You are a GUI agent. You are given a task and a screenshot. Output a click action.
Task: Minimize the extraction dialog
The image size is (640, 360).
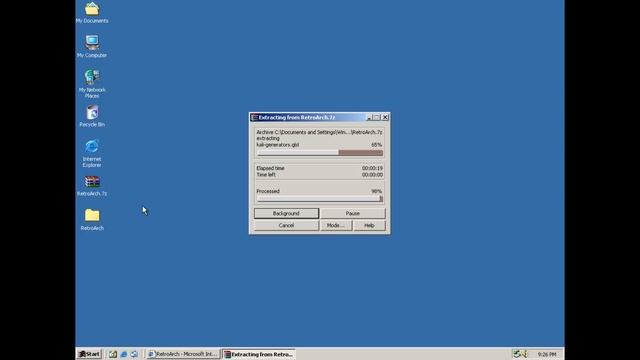click(369, 118)
